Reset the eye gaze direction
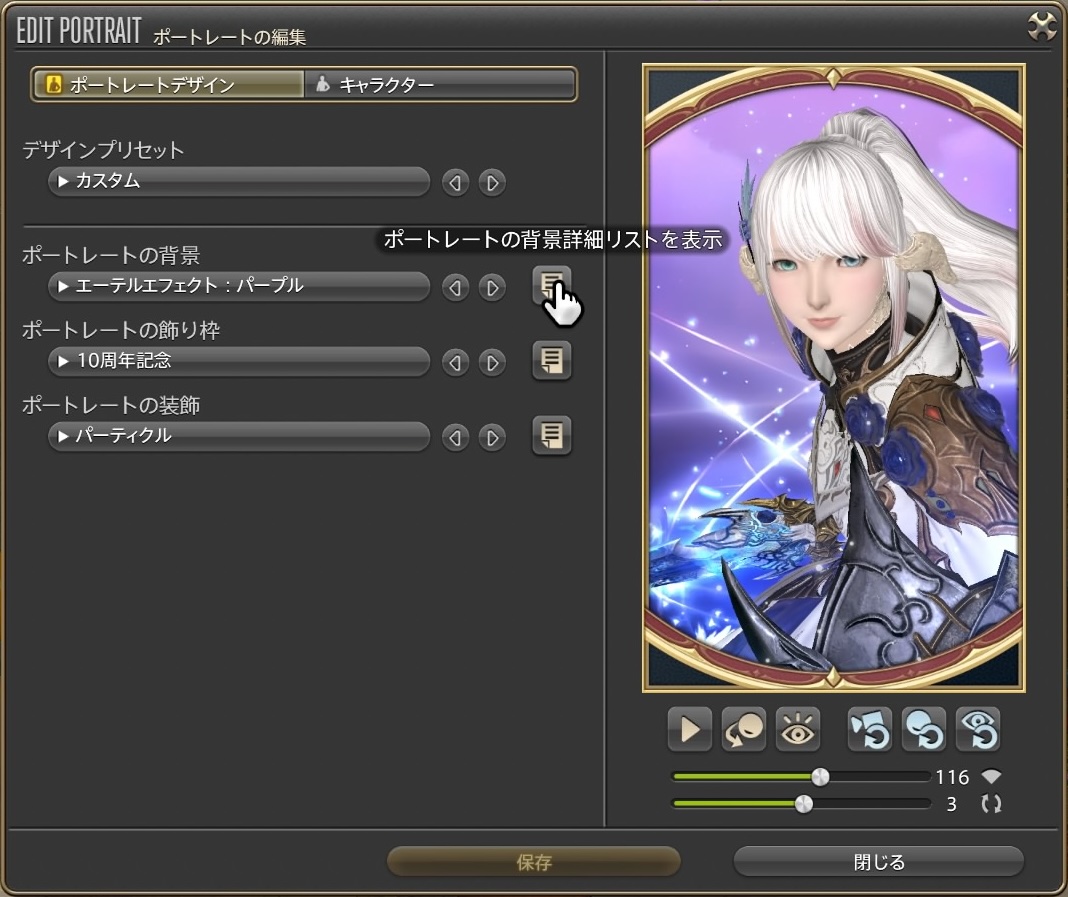The image size is (1068, 897). [x=977, y=730]
